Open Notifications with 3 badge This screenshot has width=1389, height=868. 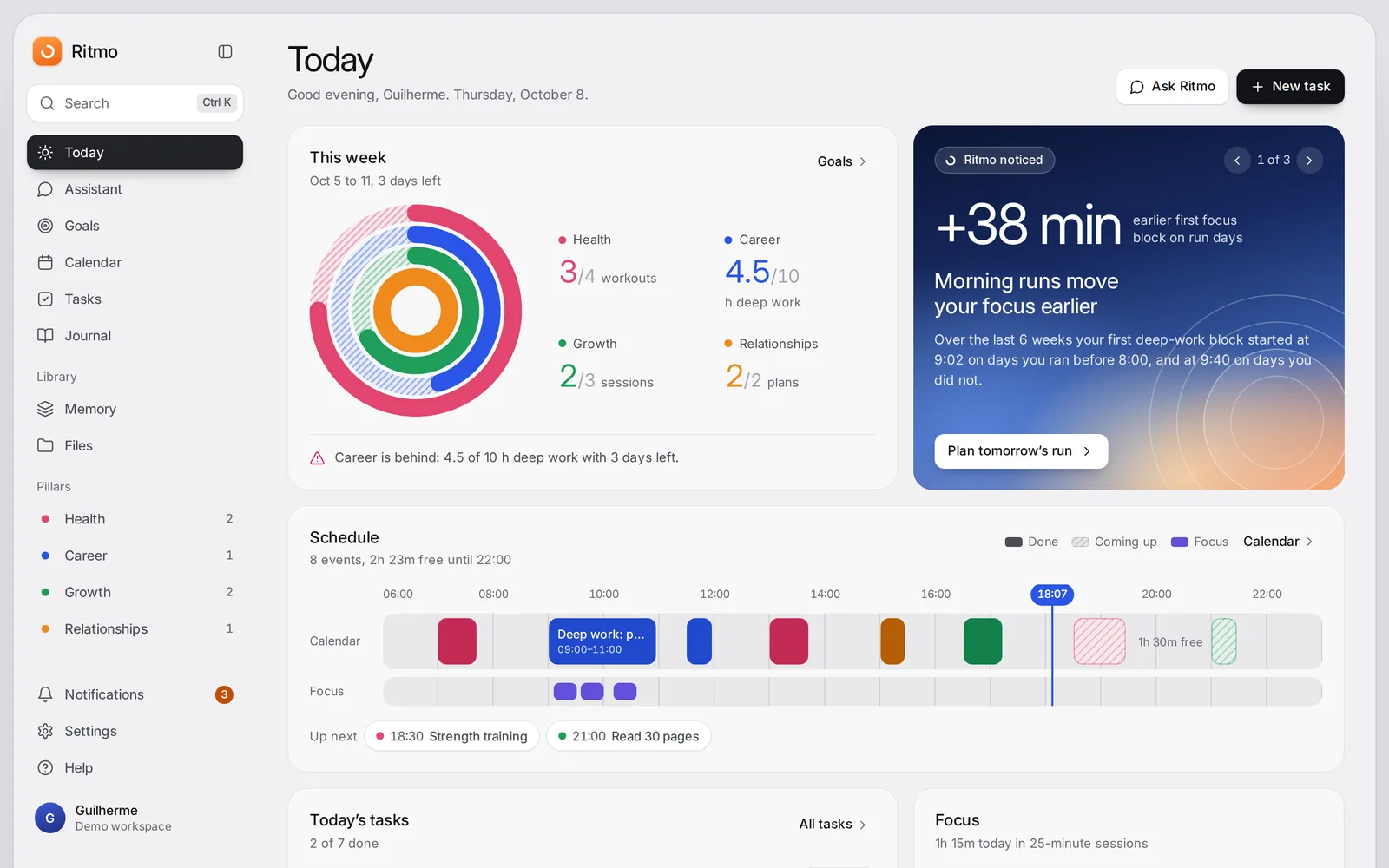(135, 694)
